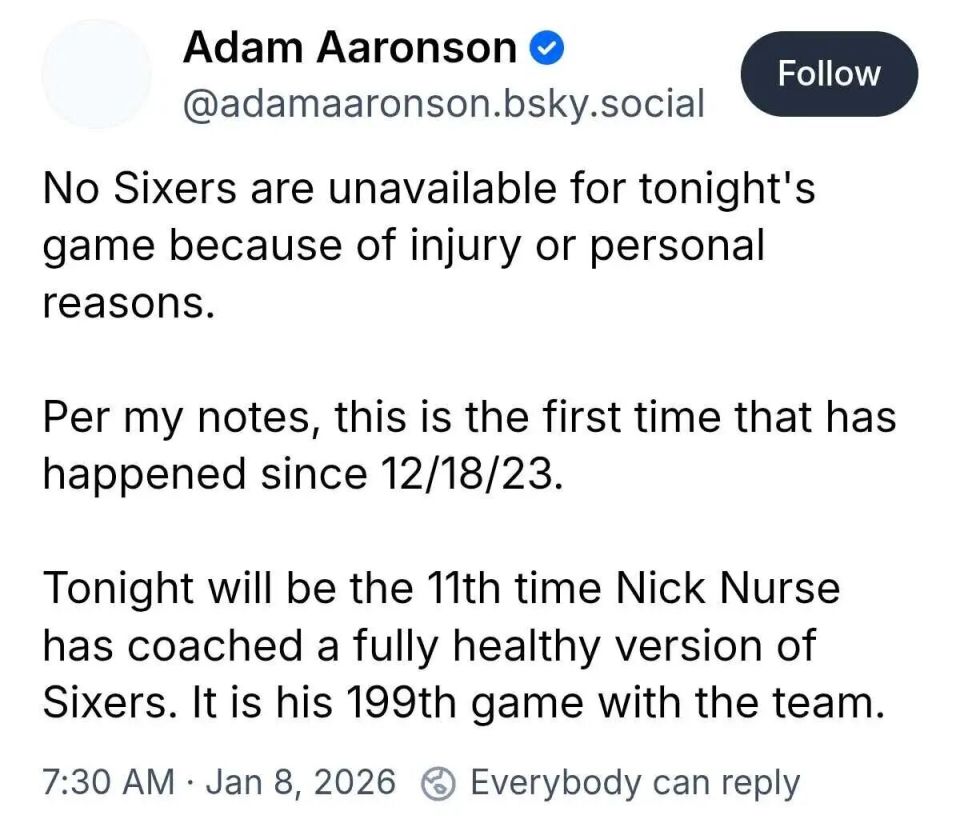
Task: Open the blank profile avatar
Action: point(96,75)
